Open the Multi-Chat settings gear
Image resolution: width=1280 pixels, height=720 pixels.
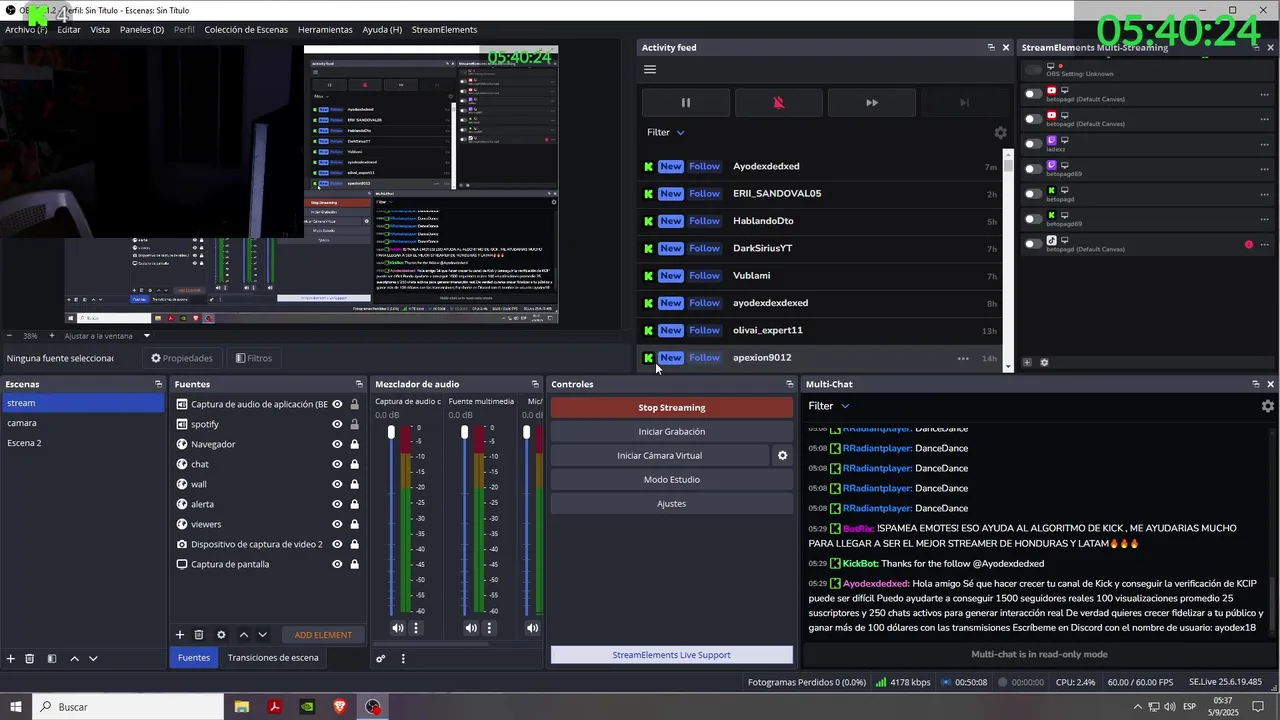pos(1268,406)
